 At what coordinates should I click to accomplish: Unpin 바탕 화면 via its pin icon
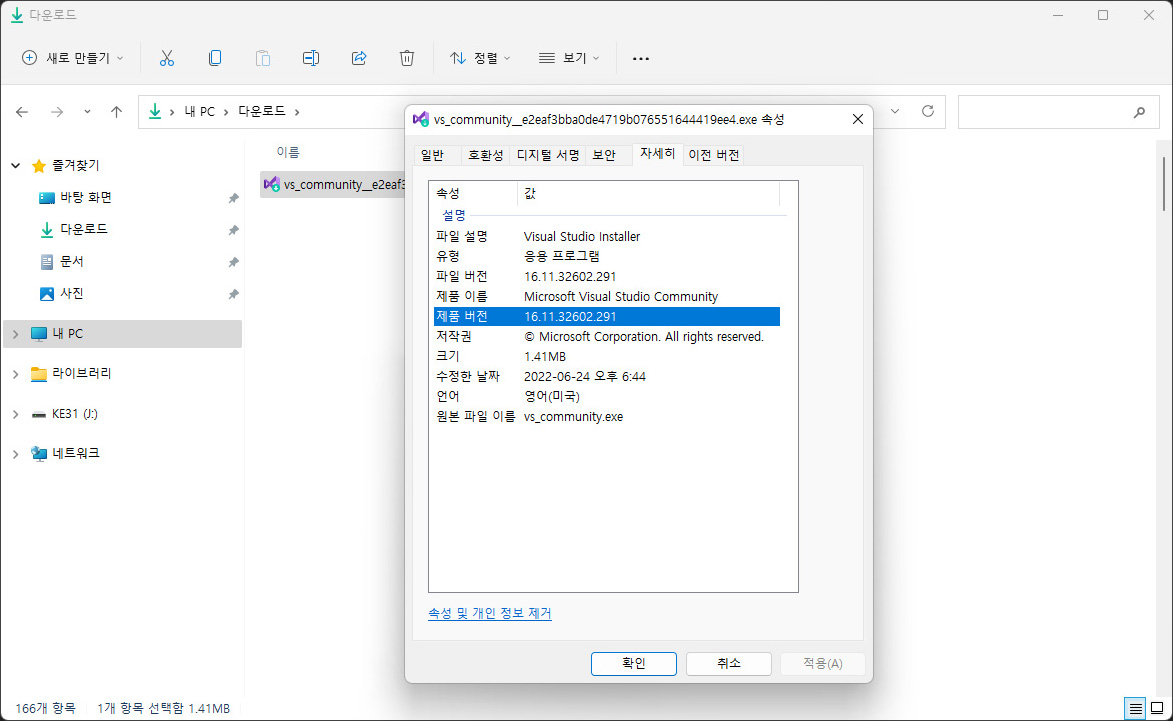tap(233, 198)
